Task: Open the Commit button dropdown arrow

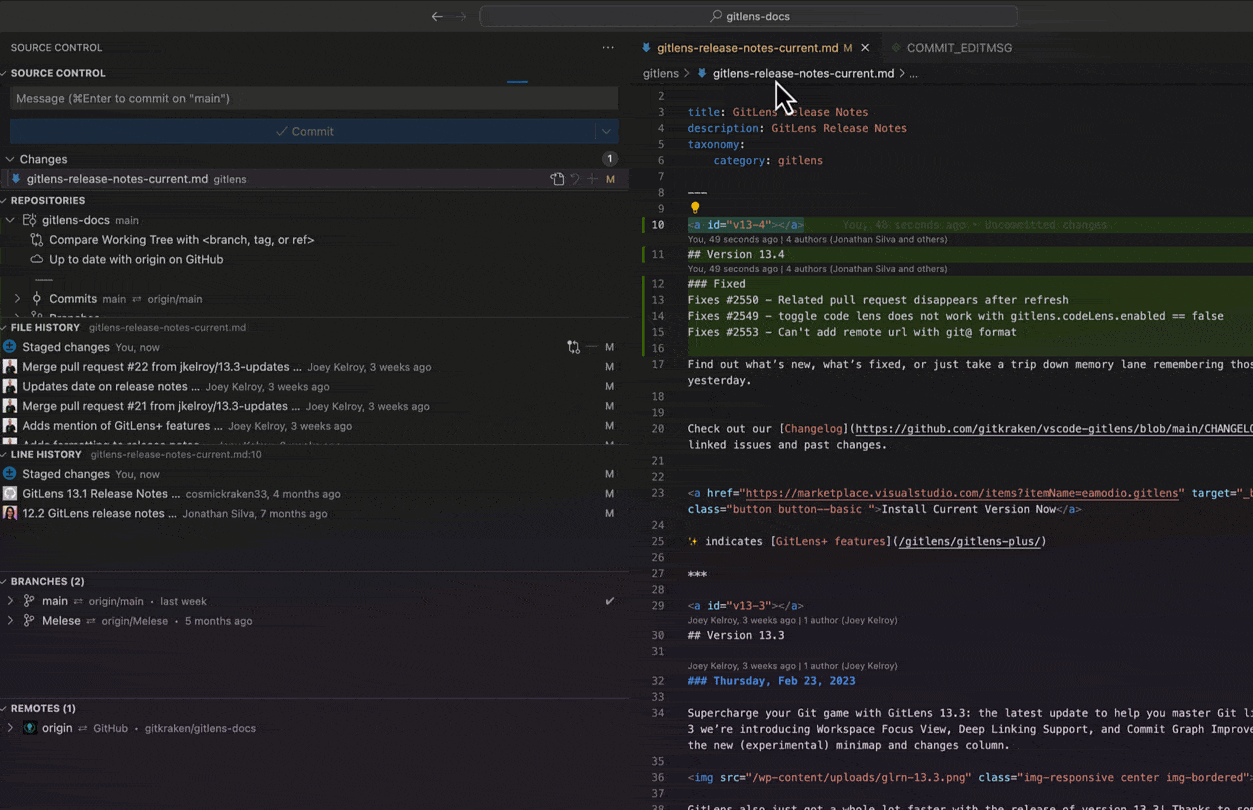Action: point(606,131)
